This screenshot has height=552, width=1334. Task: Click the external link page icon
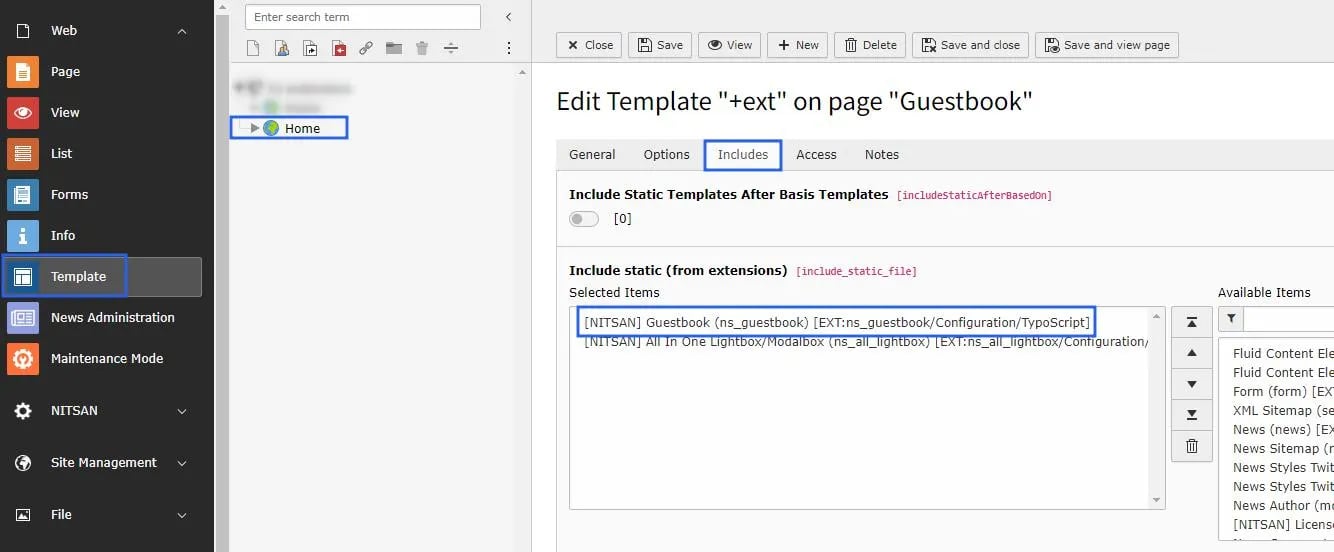click(366, 48)
